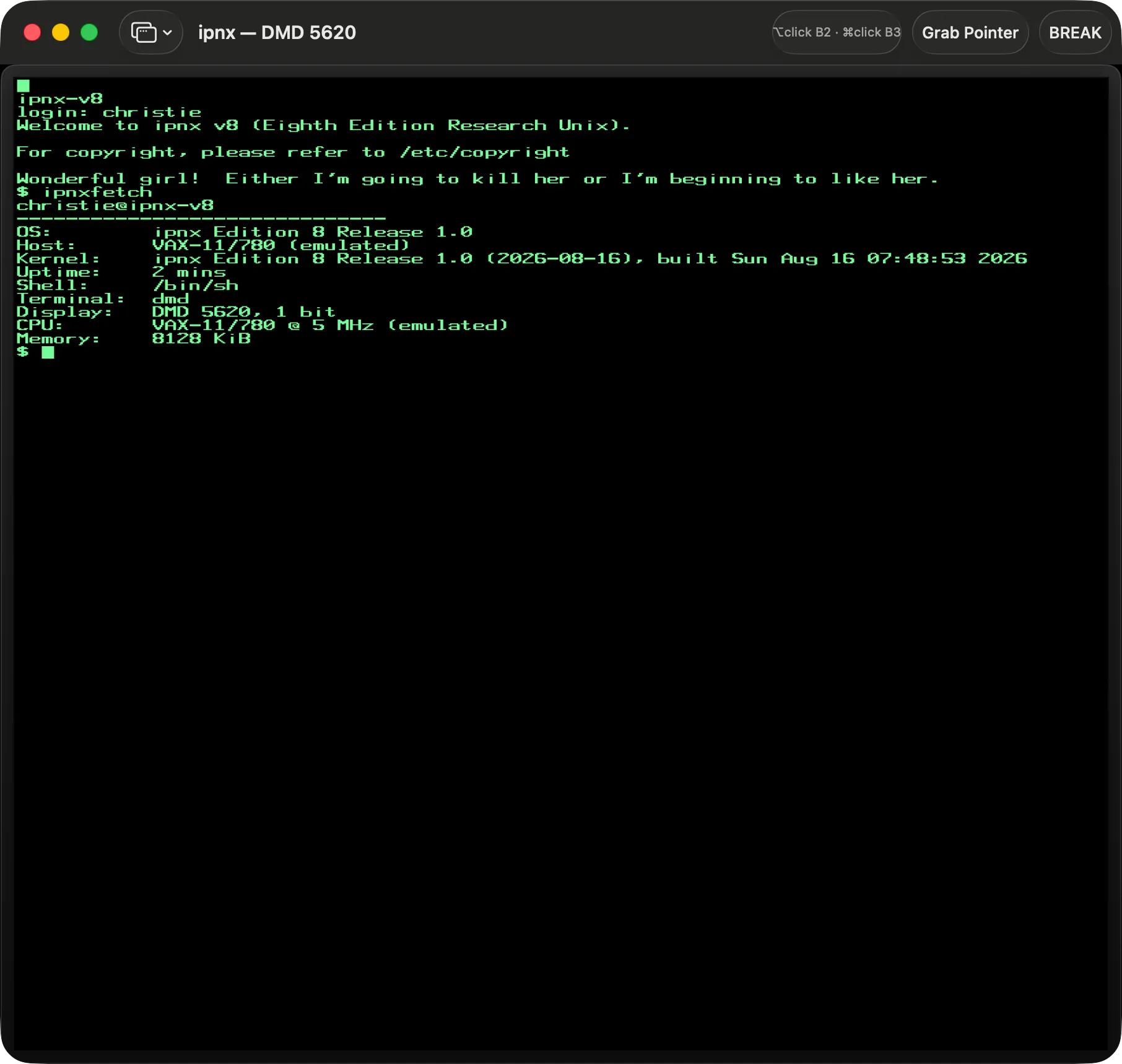
Task: Click the terminal cursor after the last $ prompt
Action: point(48,352)
